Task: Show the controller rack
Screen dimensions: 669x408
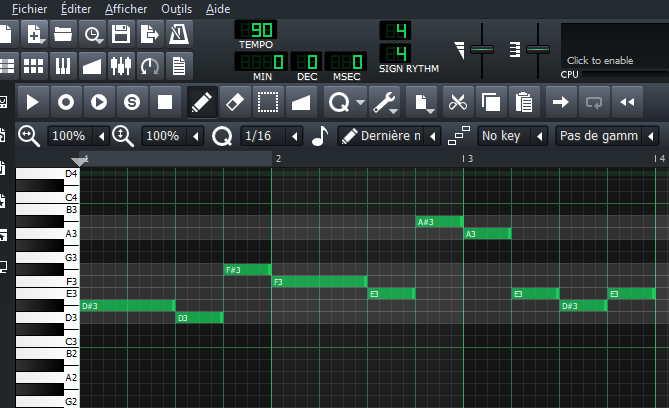Action: tap(150, 66)
